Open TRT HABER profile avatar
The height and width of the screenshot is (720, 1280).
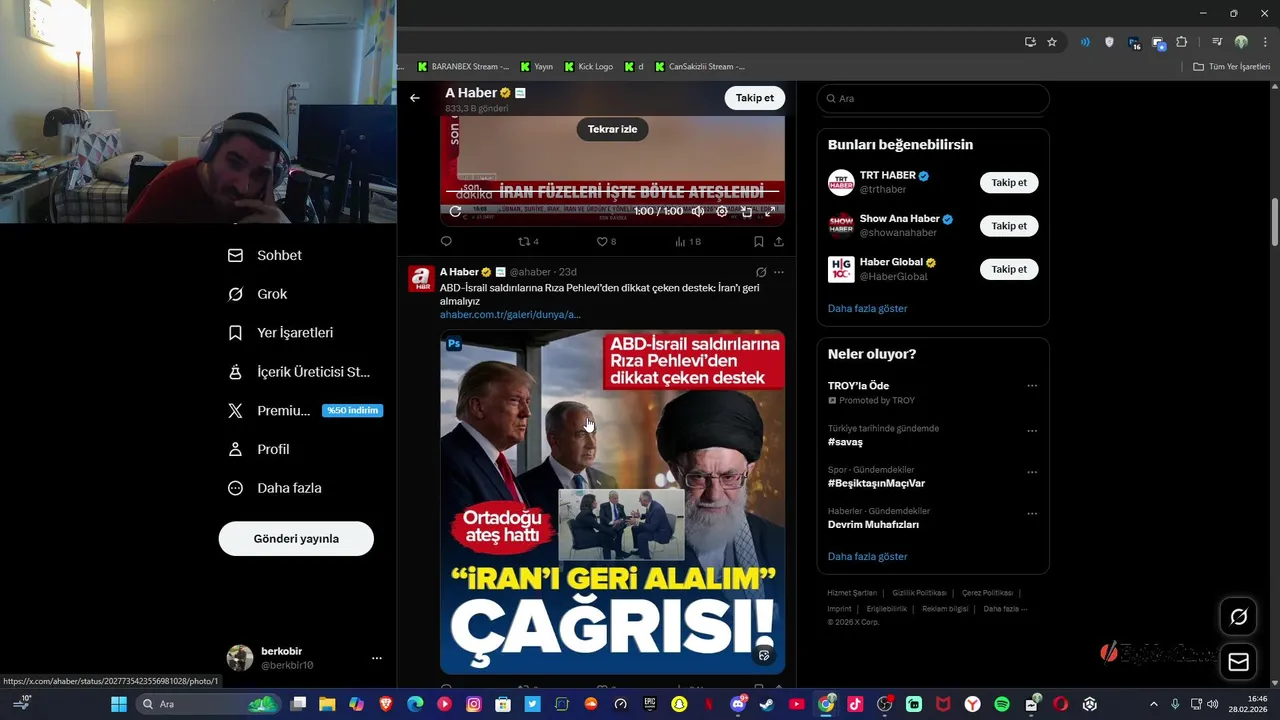pos(841,182)
